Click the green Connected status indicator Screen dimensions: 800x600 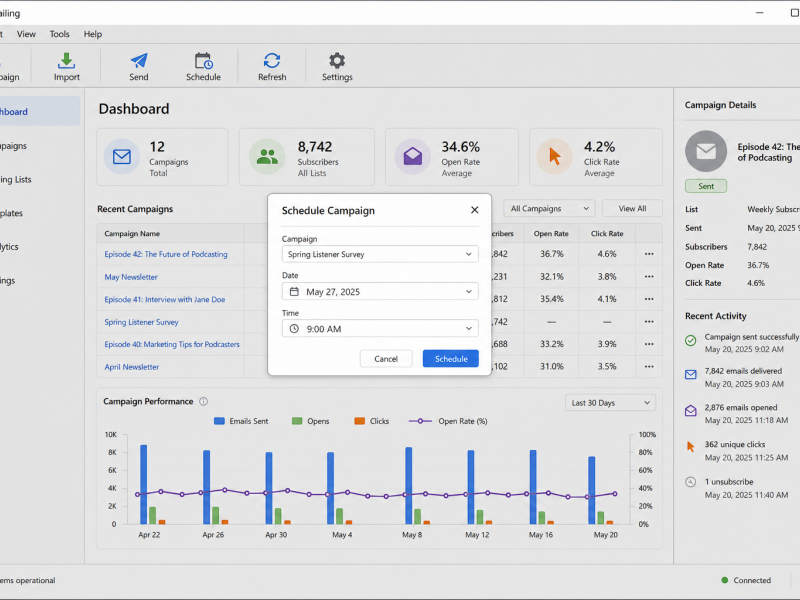[724, 580]
